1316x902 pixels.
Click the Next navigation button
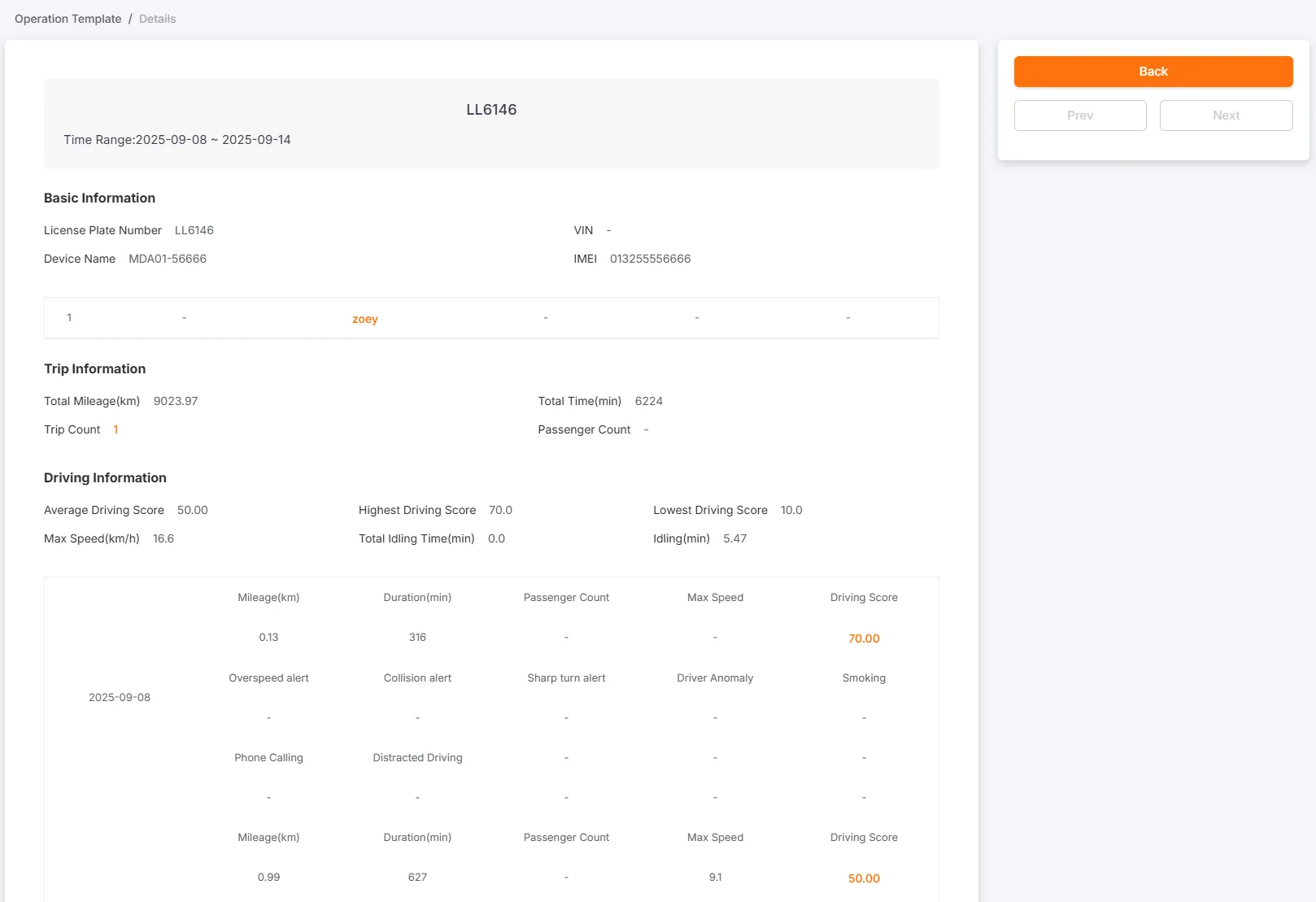[1225, 115]
